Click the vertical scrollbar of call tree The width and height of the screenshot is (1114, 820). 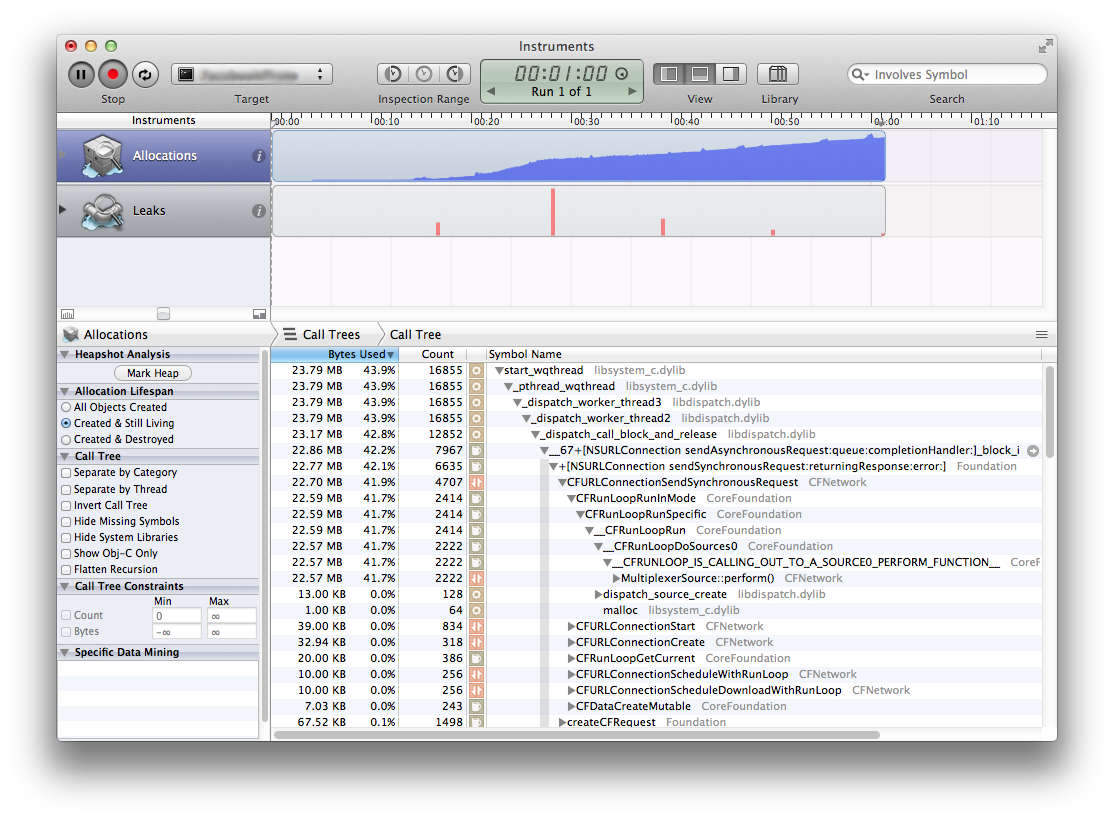click(1049, 412)
